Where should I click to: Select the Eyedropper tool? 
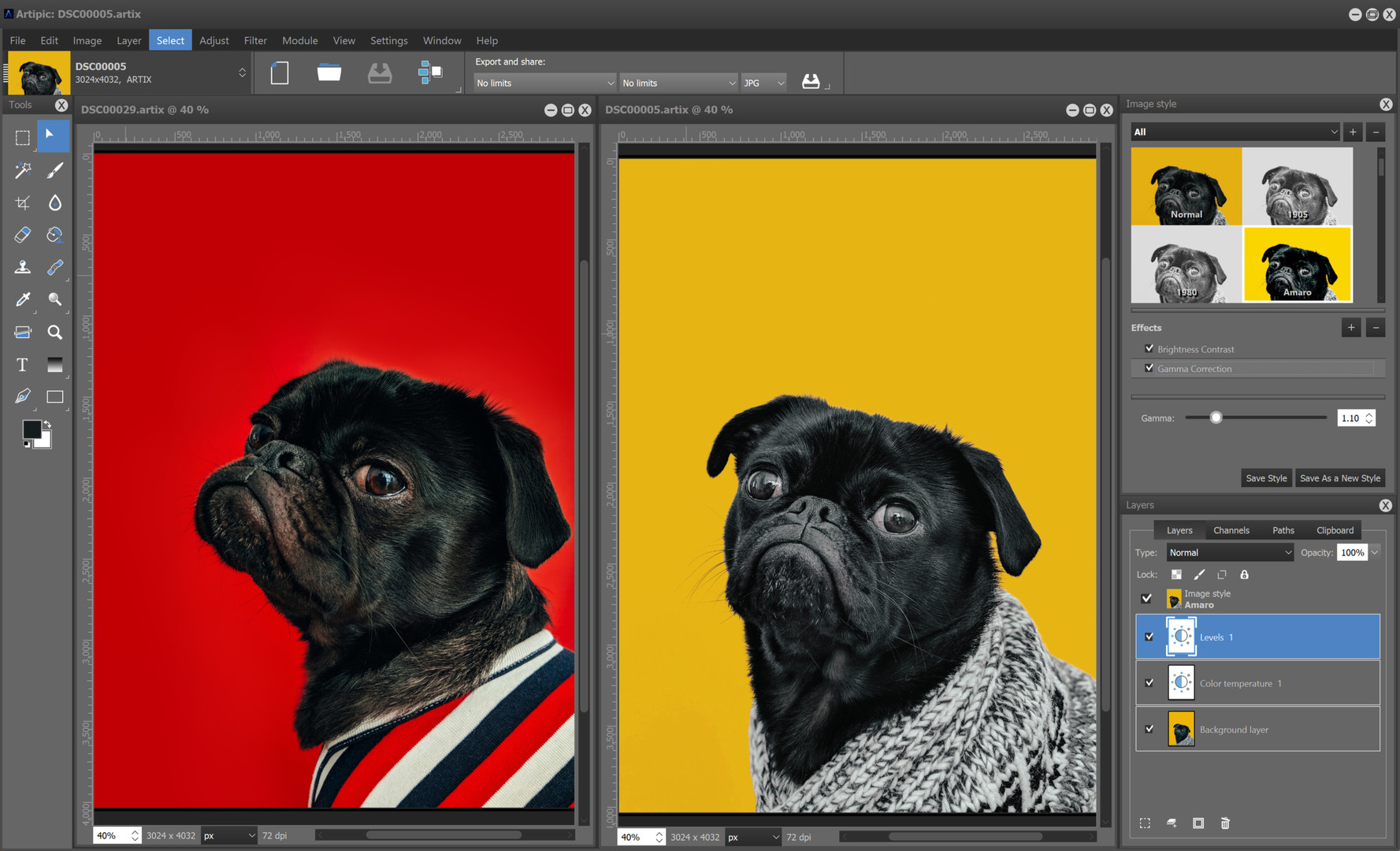tap(22, 299)
